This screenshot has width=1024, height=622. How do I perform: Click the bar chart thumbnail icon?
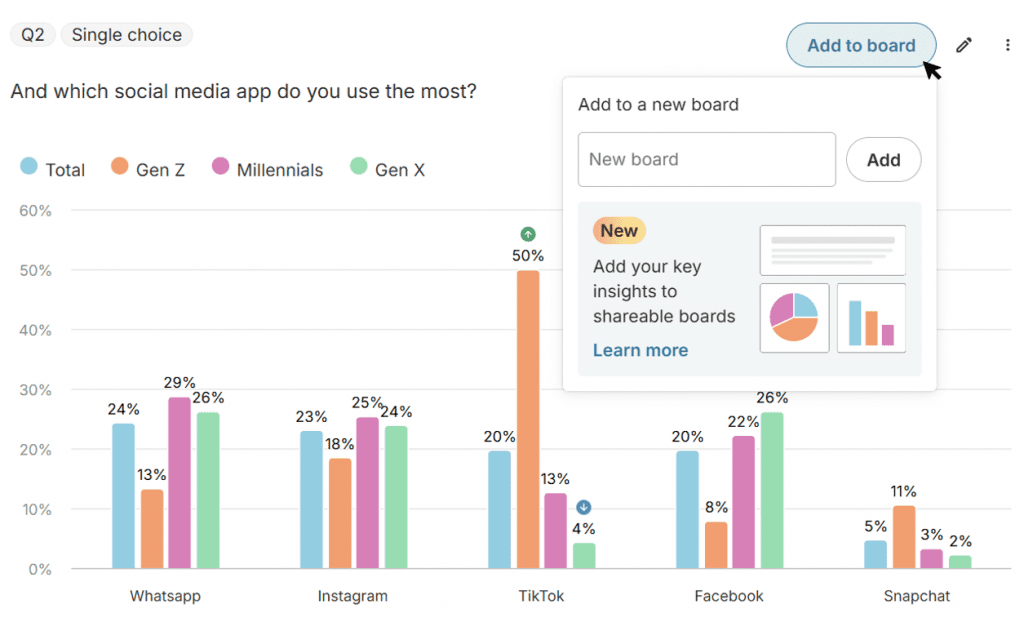(871, 318)
